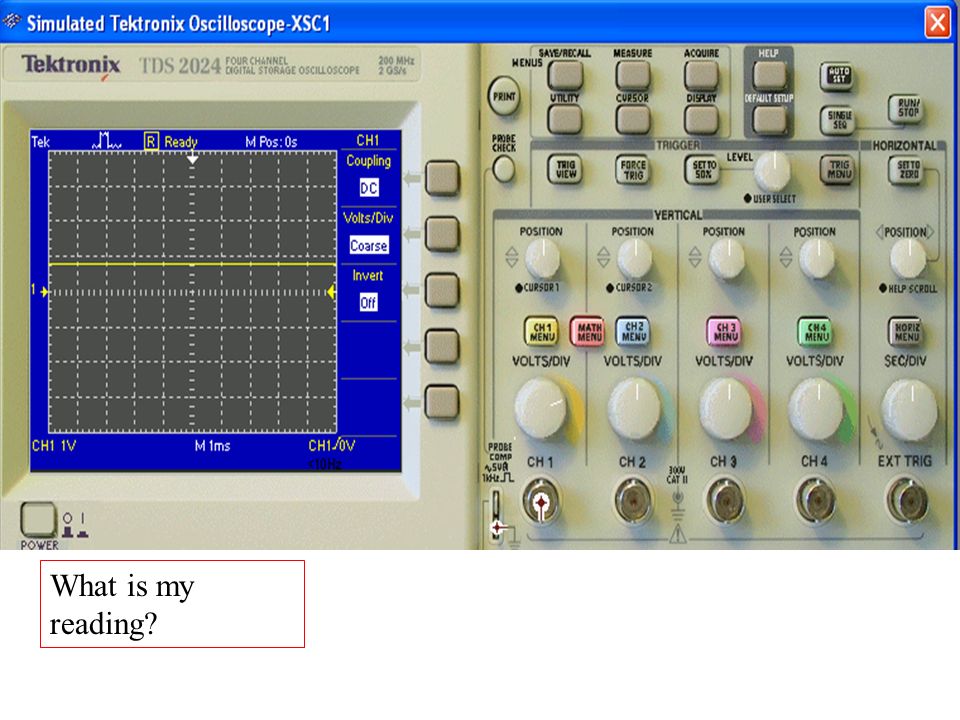Select the Coupling DC option on screen

[x=369, y=187]
